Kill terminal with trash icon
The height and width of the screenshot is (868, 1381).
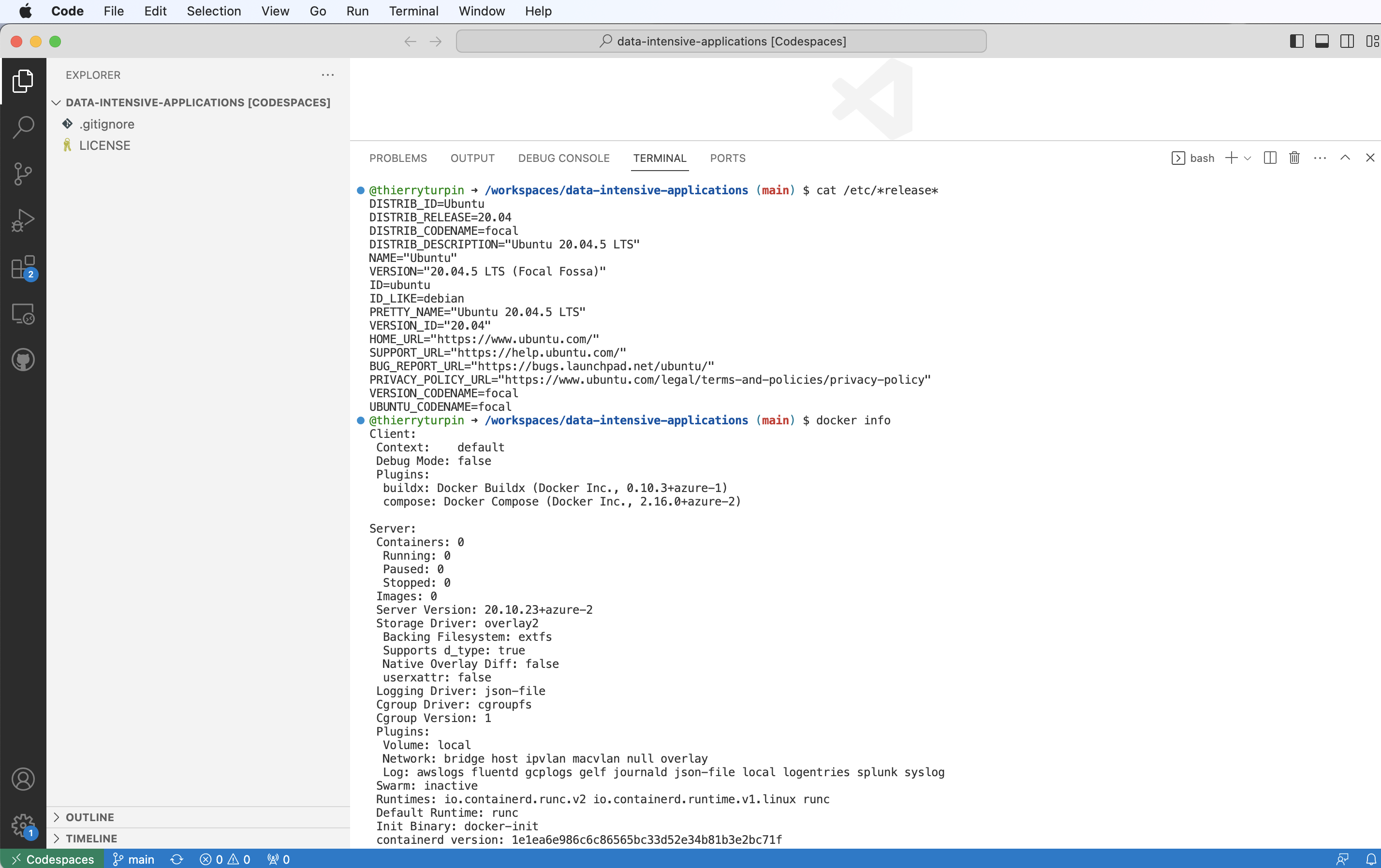pos(1294,158)
